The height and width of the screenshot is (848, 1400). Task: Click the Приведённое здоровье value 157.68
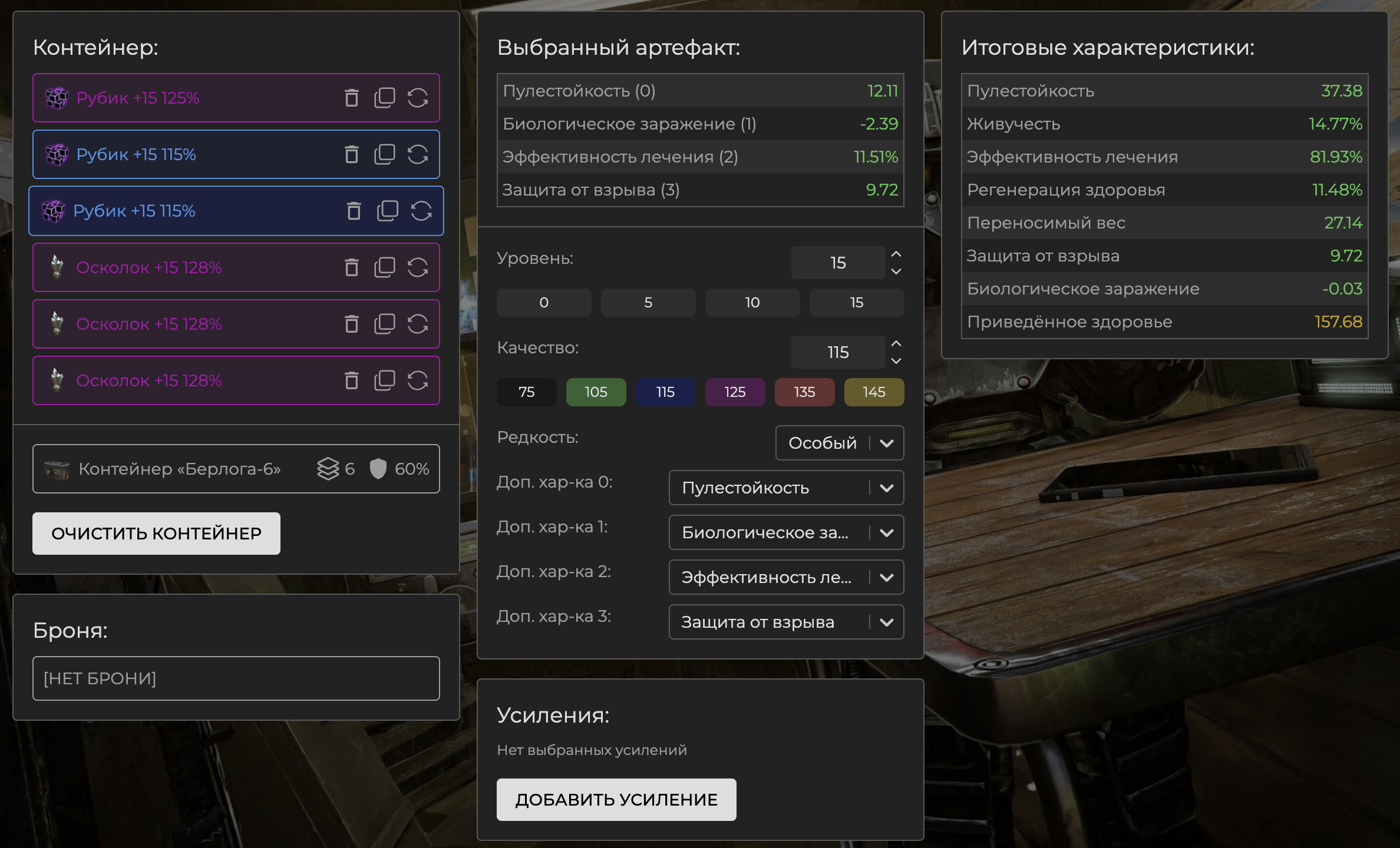[1338, 322]
